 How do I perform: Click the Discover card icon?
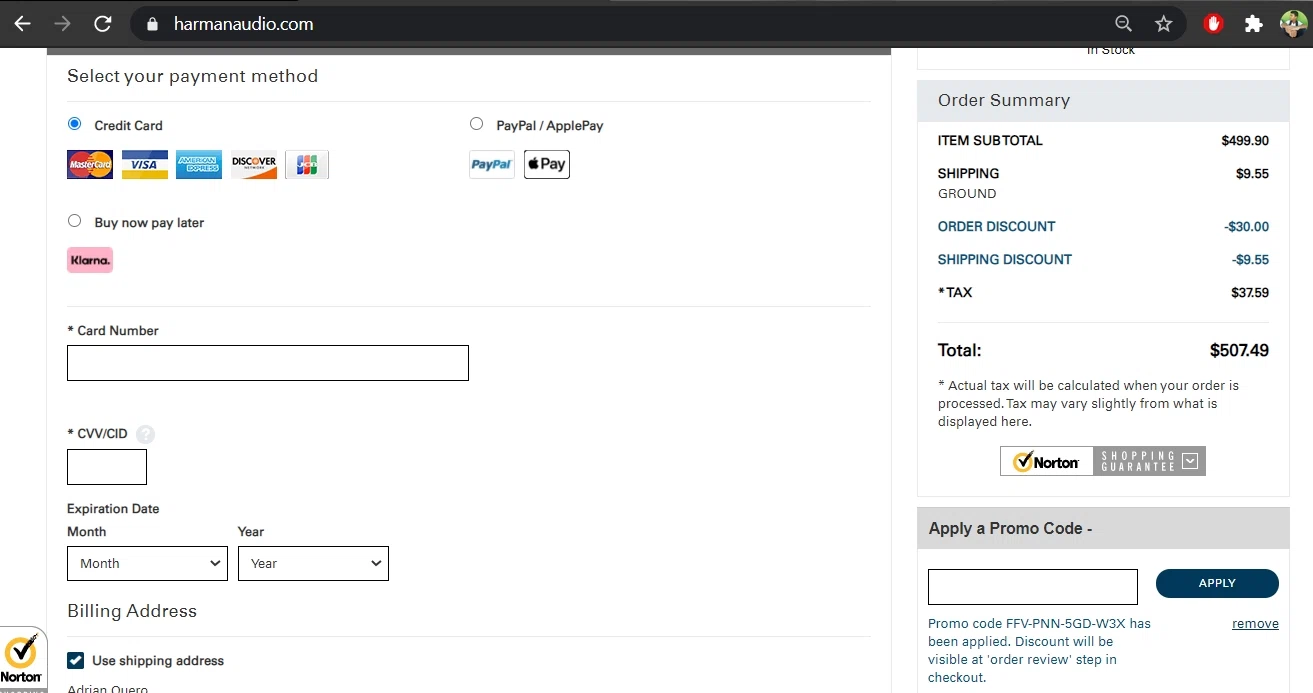[254, 165]
